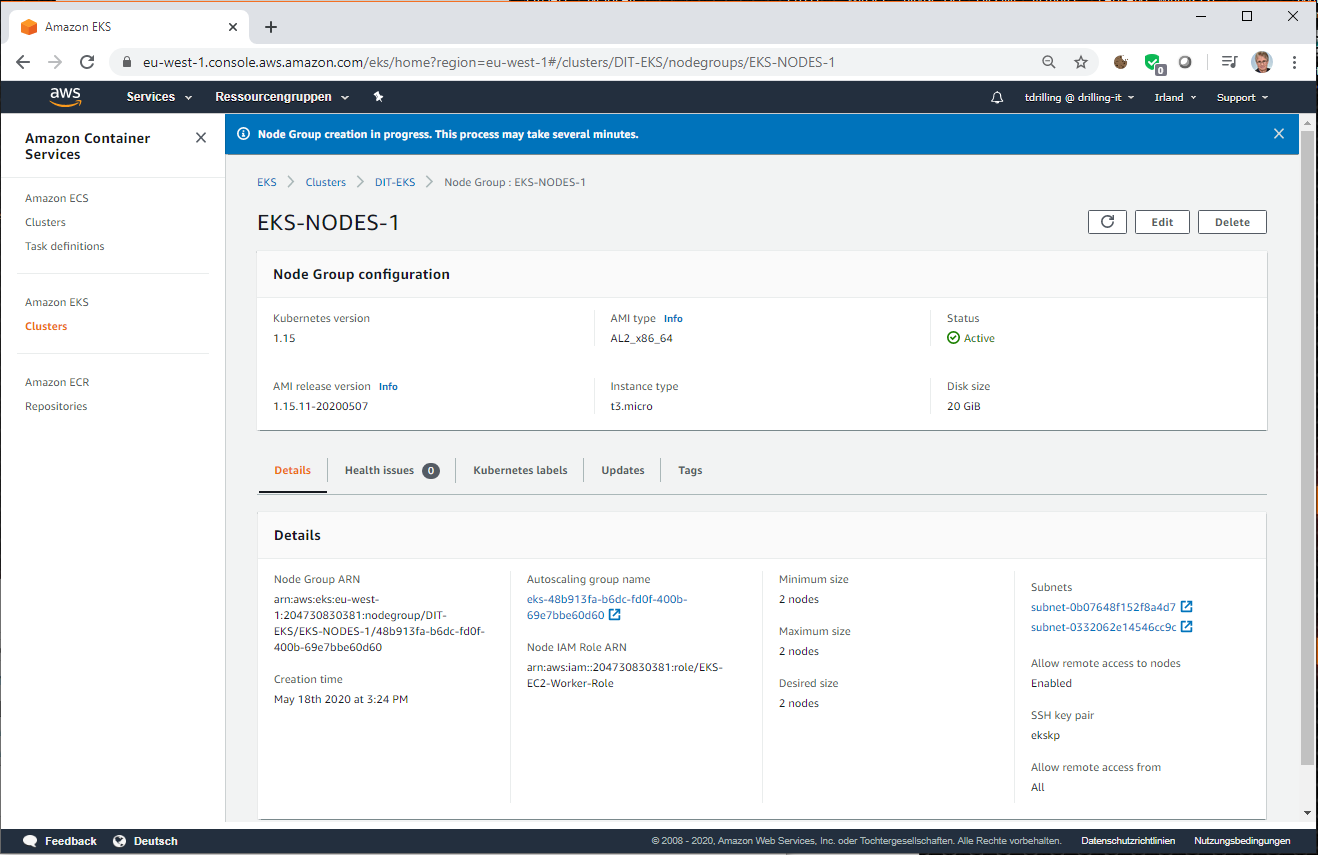1318x855 pixels.
Task: Open ECS Clusters in the sidebar
Action: tap(46, 222)
